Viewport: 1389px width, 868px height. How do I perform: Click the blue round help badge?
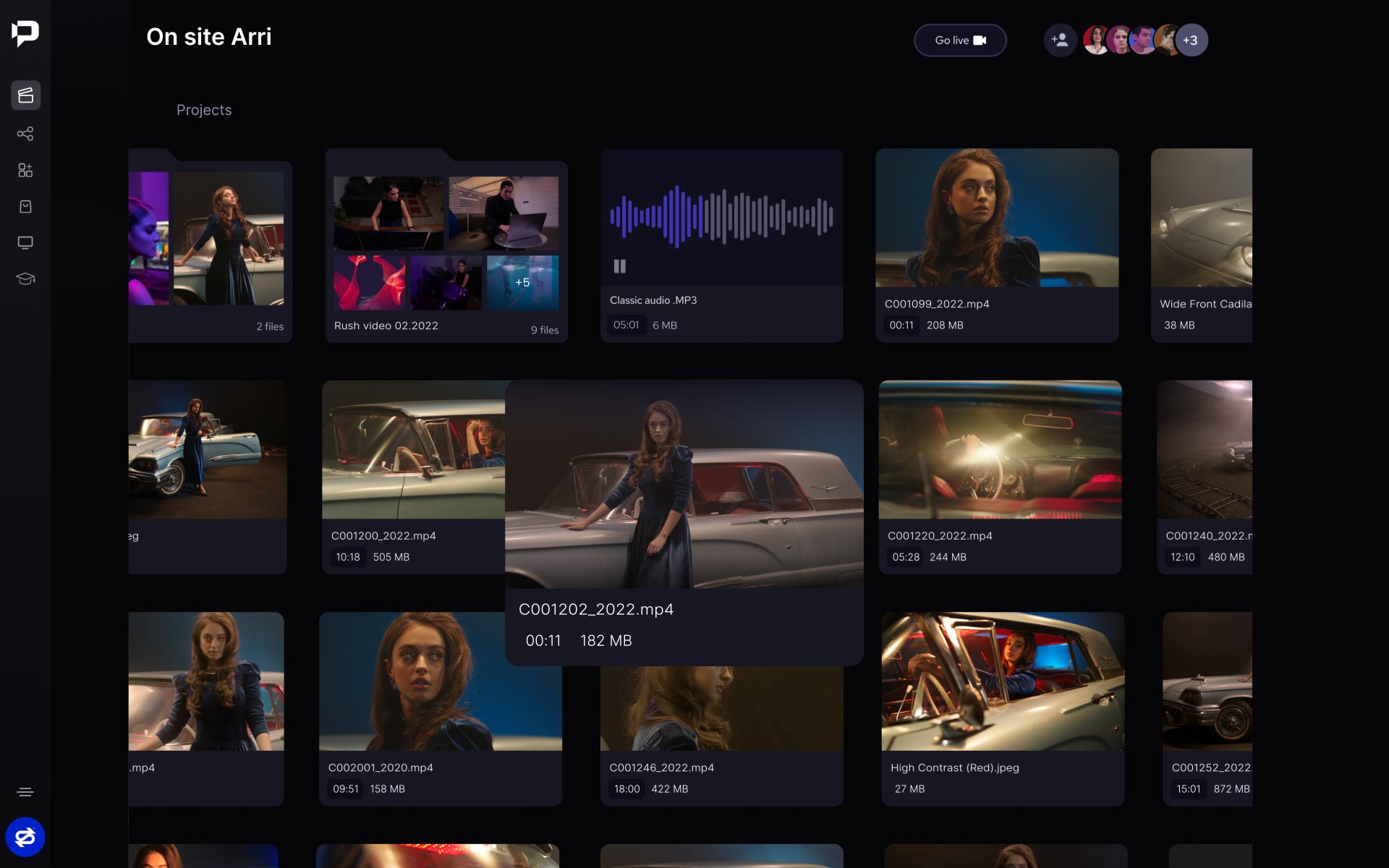25,837
